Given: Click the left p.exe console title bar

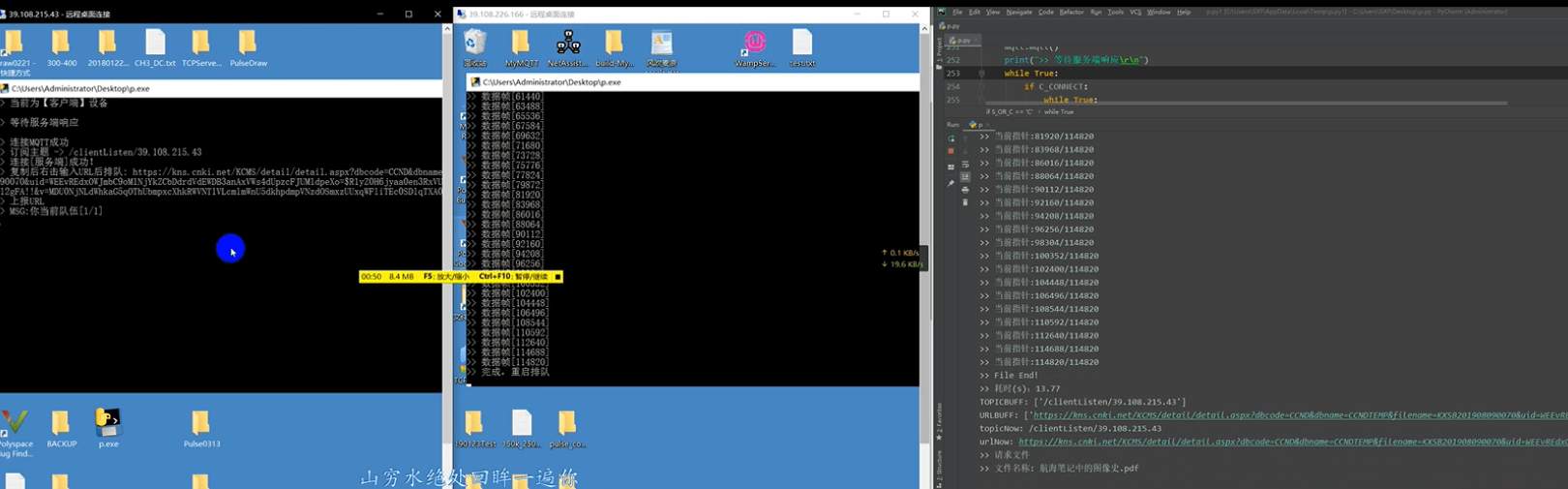Looking at the screenshot, I should (222, 88).
